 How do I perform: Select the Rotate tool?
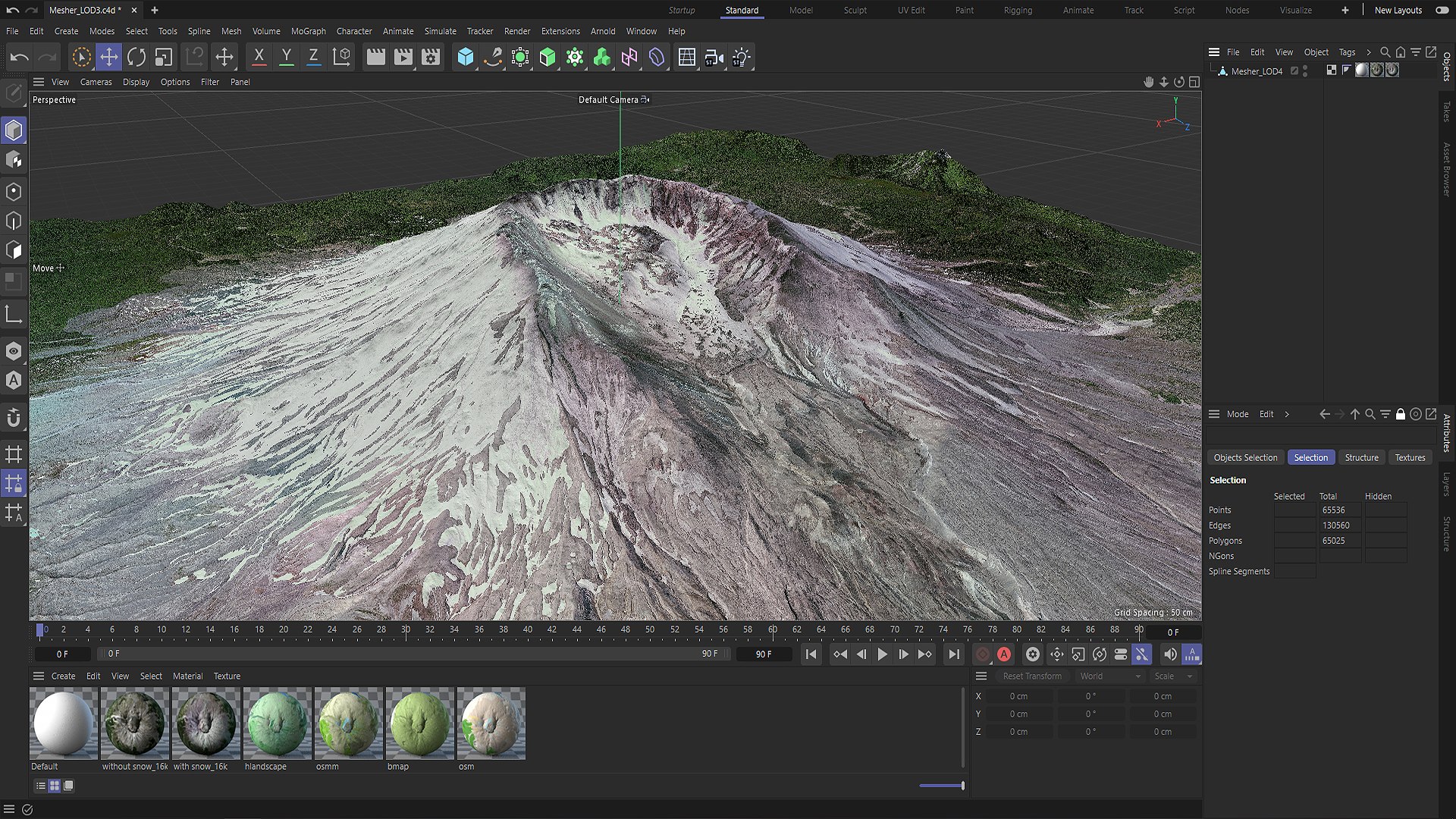136,57
